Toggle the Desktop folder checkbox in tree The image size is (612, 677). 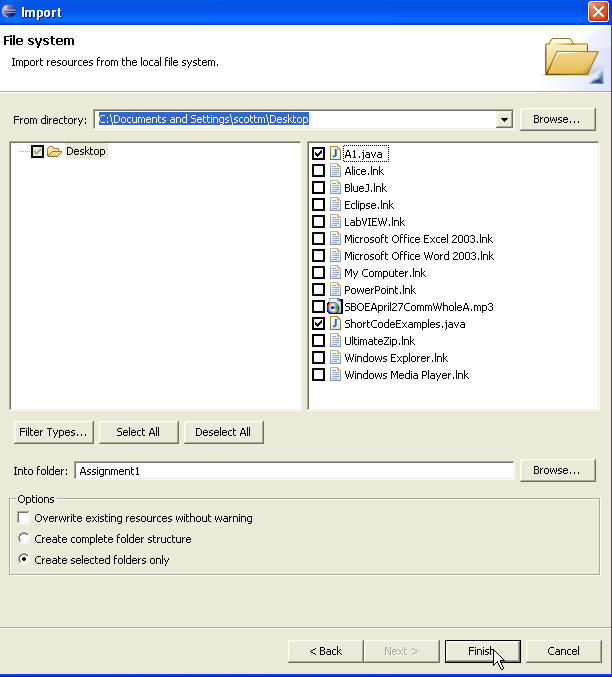(x=37, y=152)
